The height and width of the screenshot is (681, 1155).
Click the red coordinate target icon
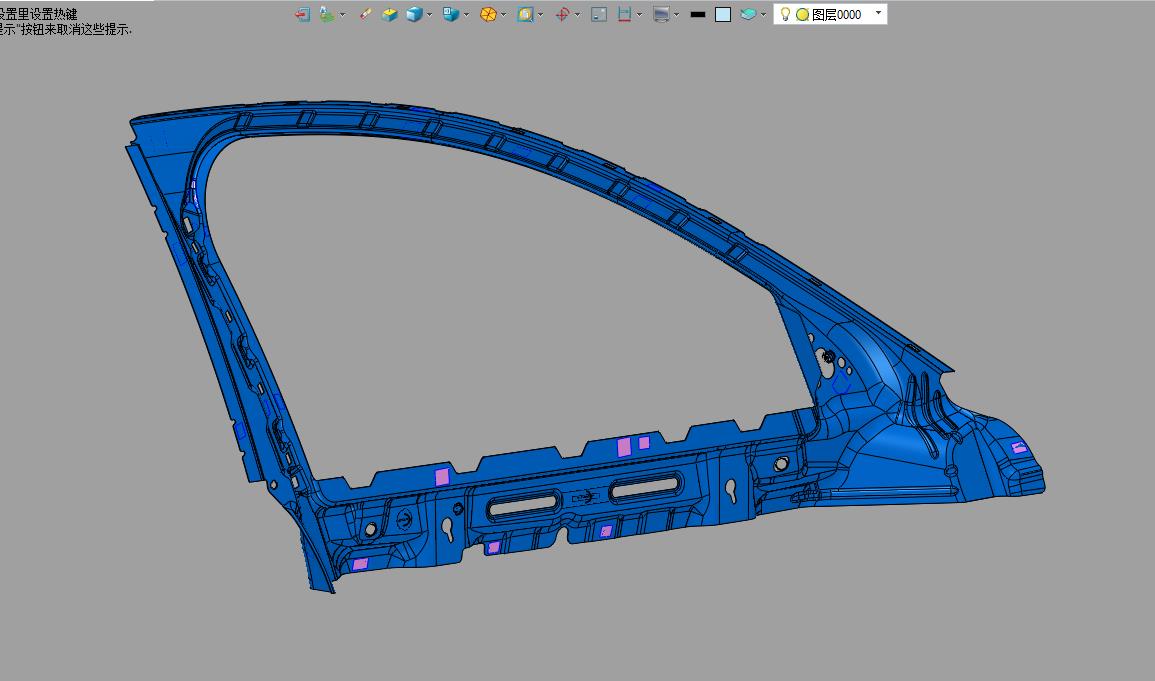tap(562, 14)
